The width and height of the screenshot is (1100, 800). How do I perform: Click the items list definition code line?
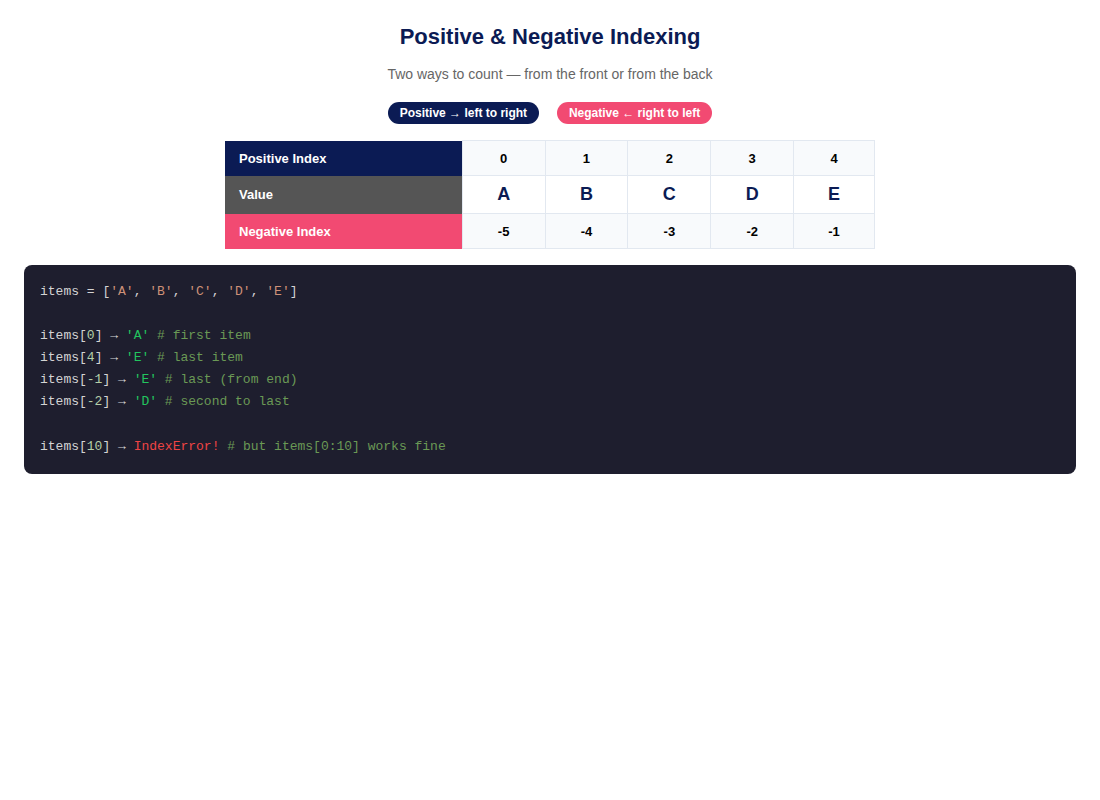(x=168, y=291)
